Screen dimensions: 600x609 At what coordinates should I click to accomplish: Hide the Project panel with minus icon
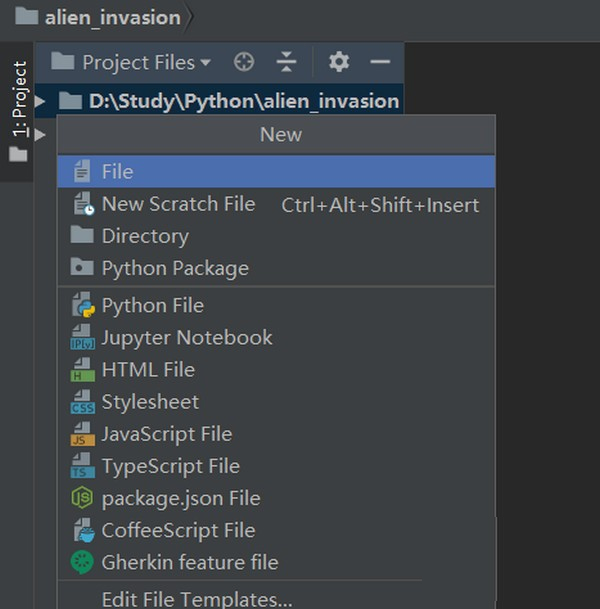(380, 62)
